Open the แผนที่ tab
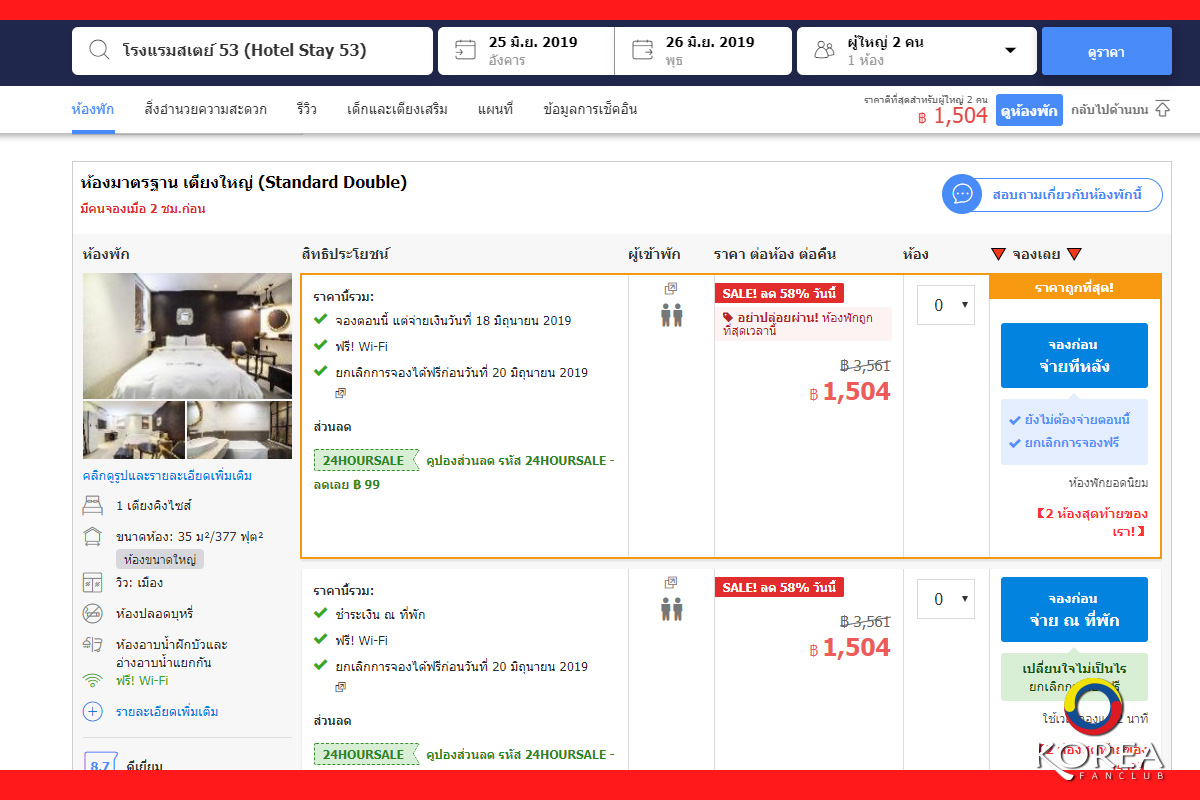The image size is (1200, 800). 495,109
